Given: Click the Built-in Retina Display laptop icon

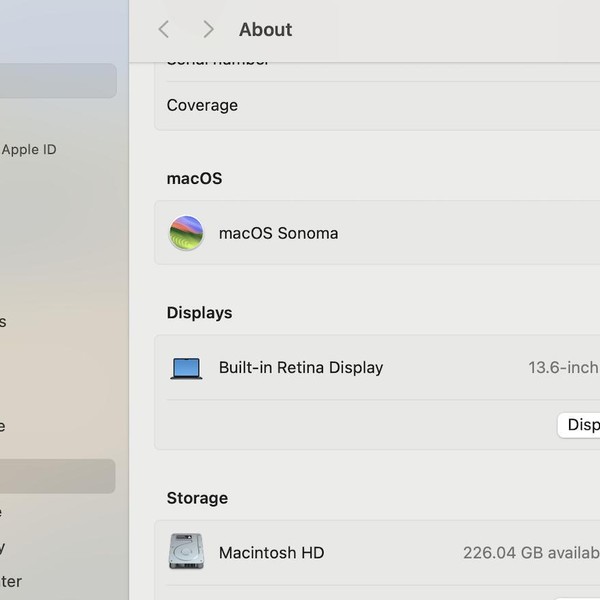Looking at the screenshot, I should pyautogui.click(x=186, y=368).
